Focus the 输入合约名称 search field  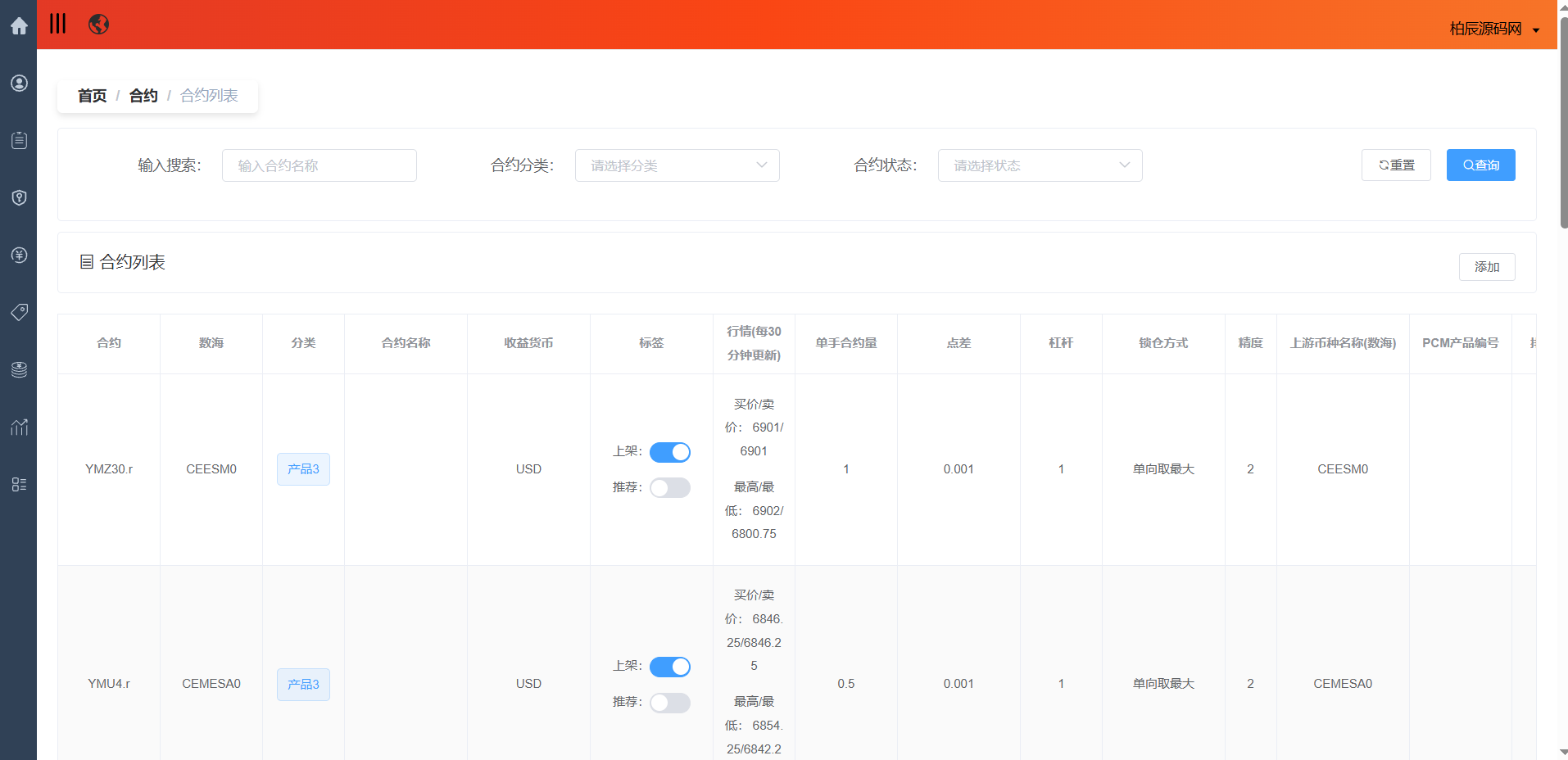[x=319, y=165]
